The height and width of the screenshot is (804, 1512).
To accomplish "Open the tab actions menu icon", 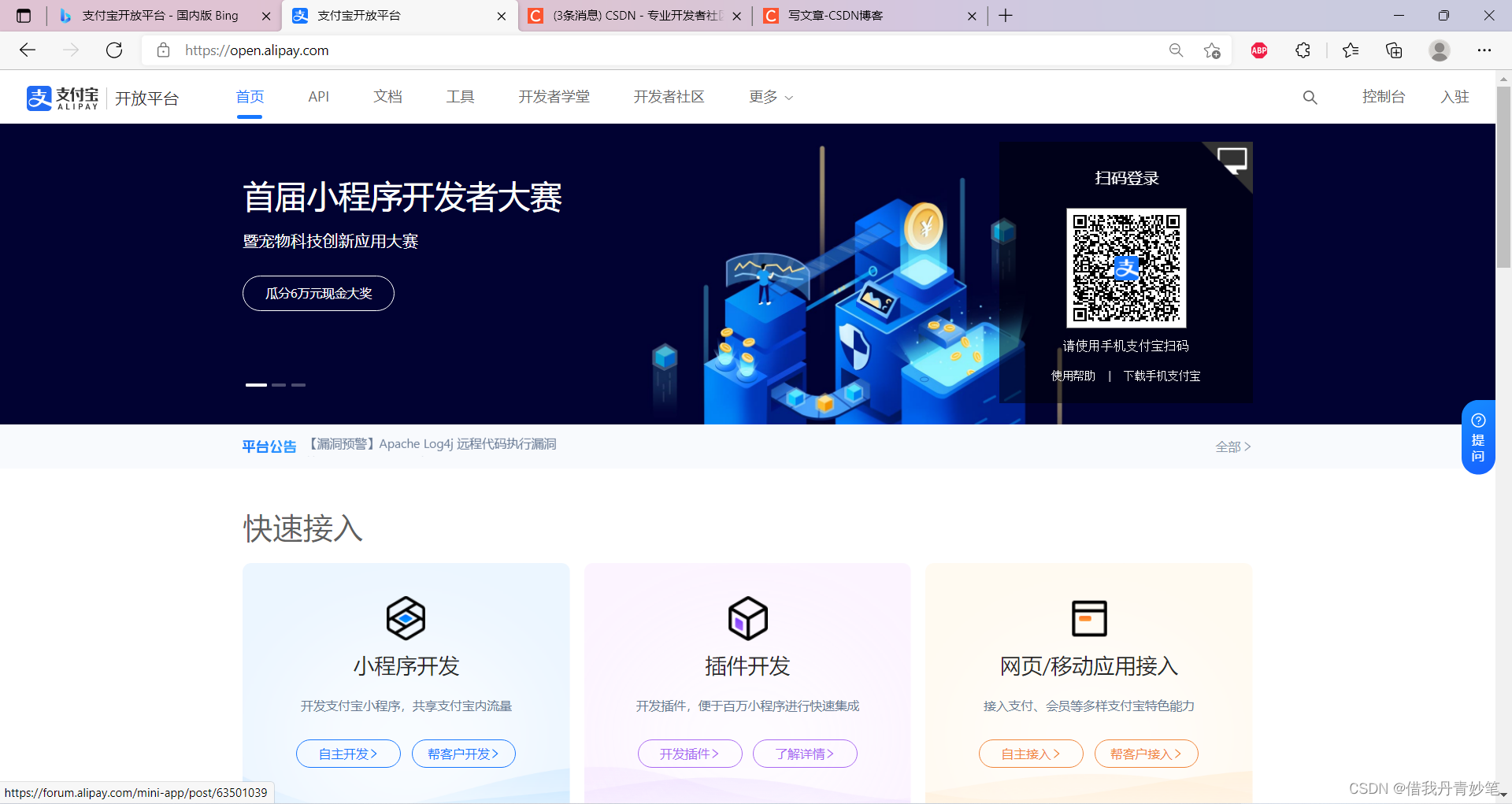I will (24, 16).
